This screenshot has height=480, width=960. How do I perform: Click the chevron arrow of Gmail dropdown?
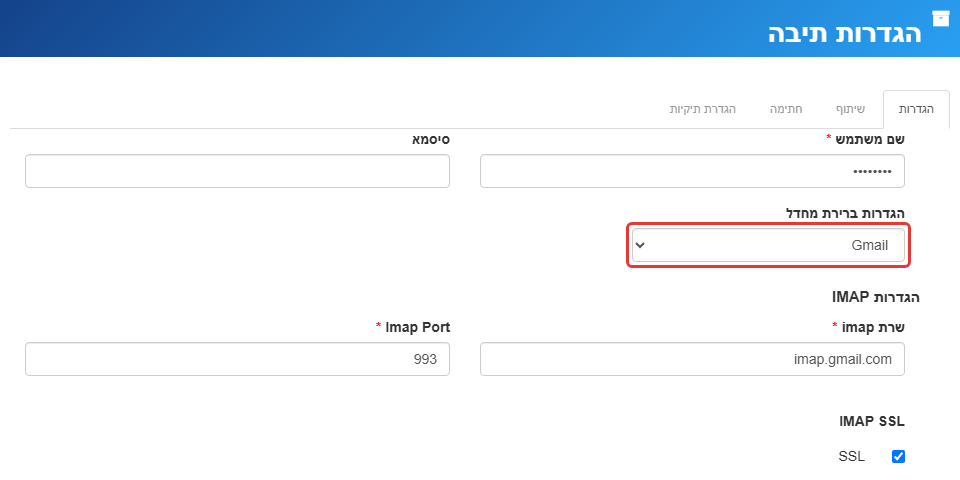click(x=640, y=246)
